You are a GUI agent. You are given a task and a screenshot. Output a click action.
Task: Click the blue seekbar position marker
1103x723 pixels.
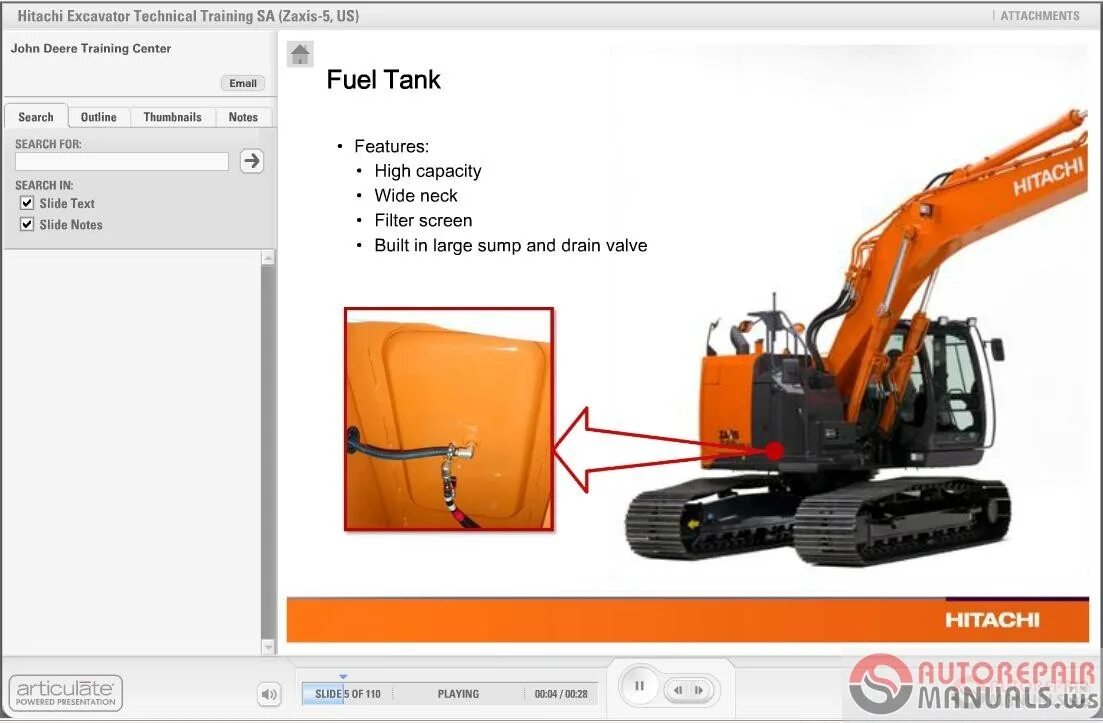pyautogui.click(x=343, y=677)
